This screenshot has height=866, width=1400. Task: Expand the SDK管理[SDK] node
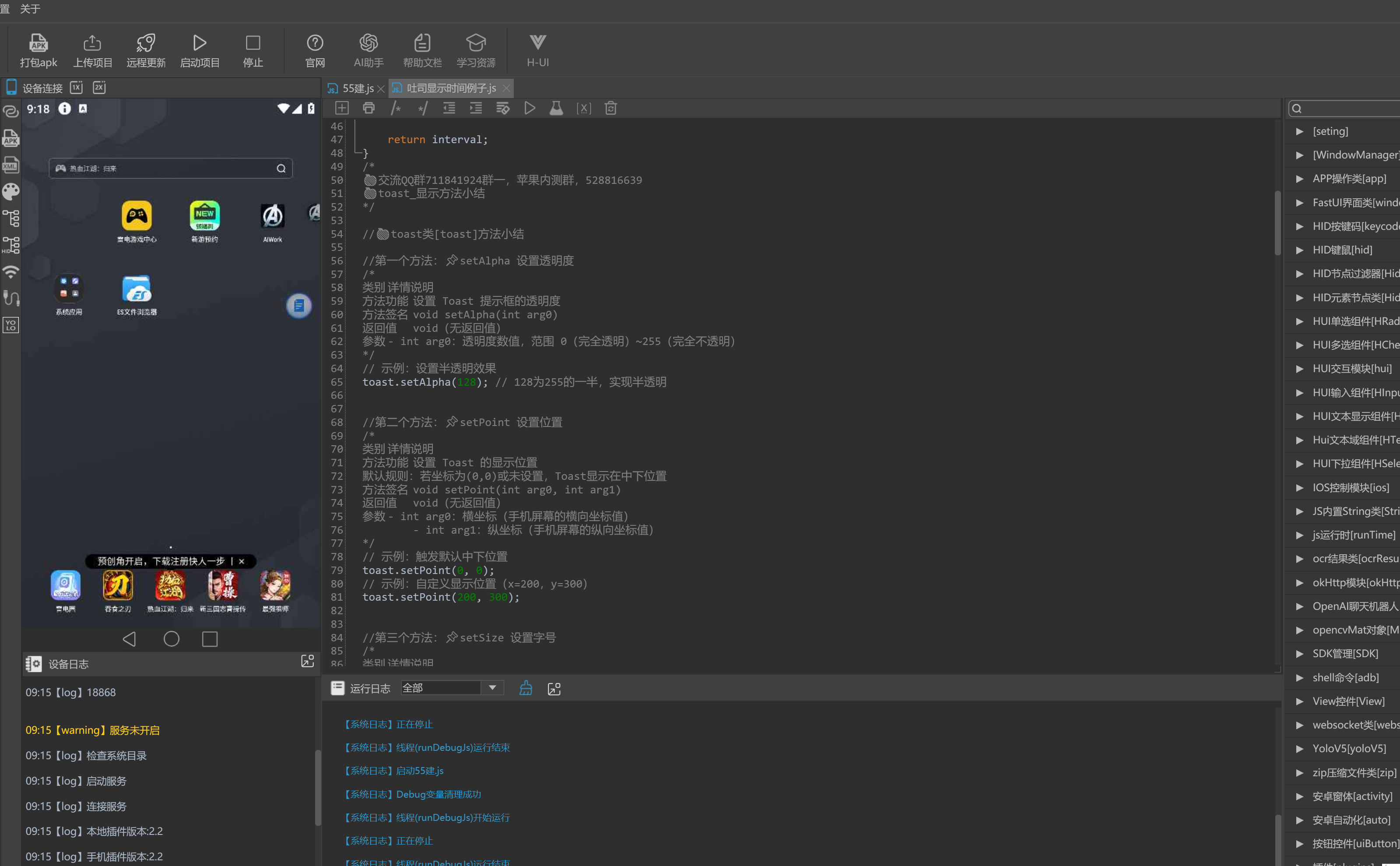[1300, 654]
